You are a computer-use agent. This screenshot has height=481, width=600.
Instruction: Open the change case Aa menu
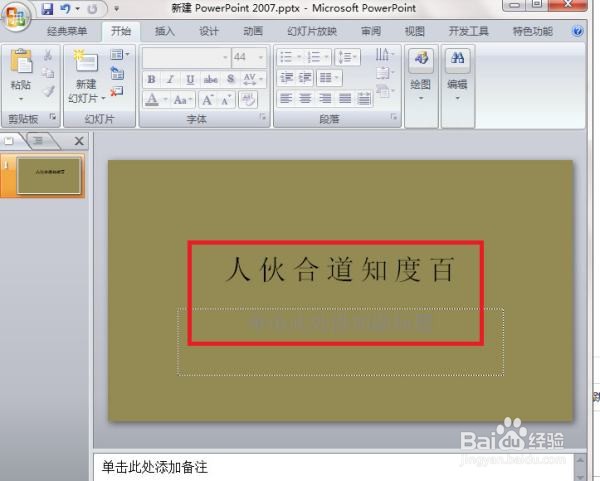click(x=183, y=100)
